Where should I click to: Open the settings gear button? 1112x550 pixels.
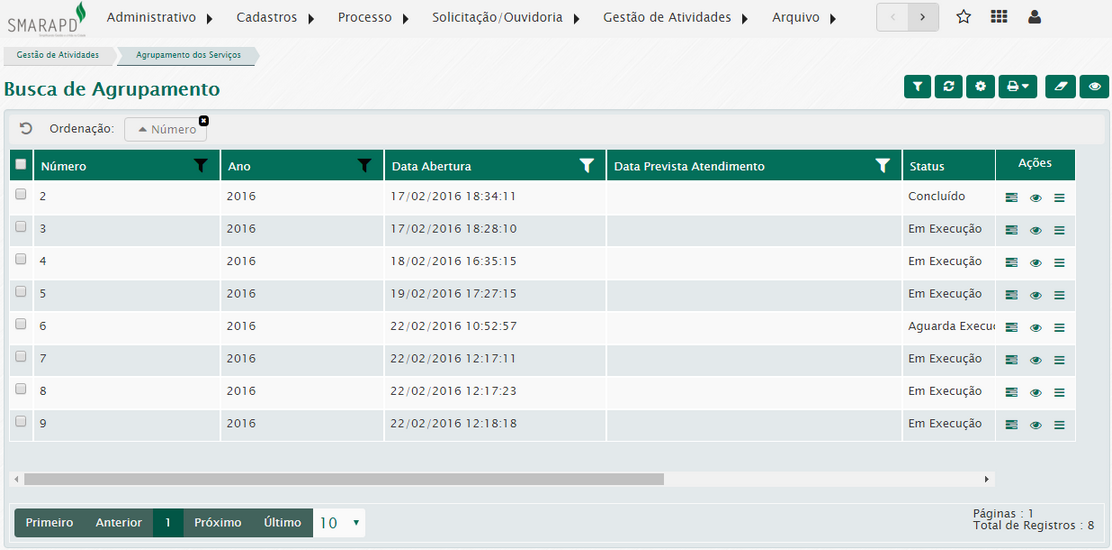coord(980,87)
